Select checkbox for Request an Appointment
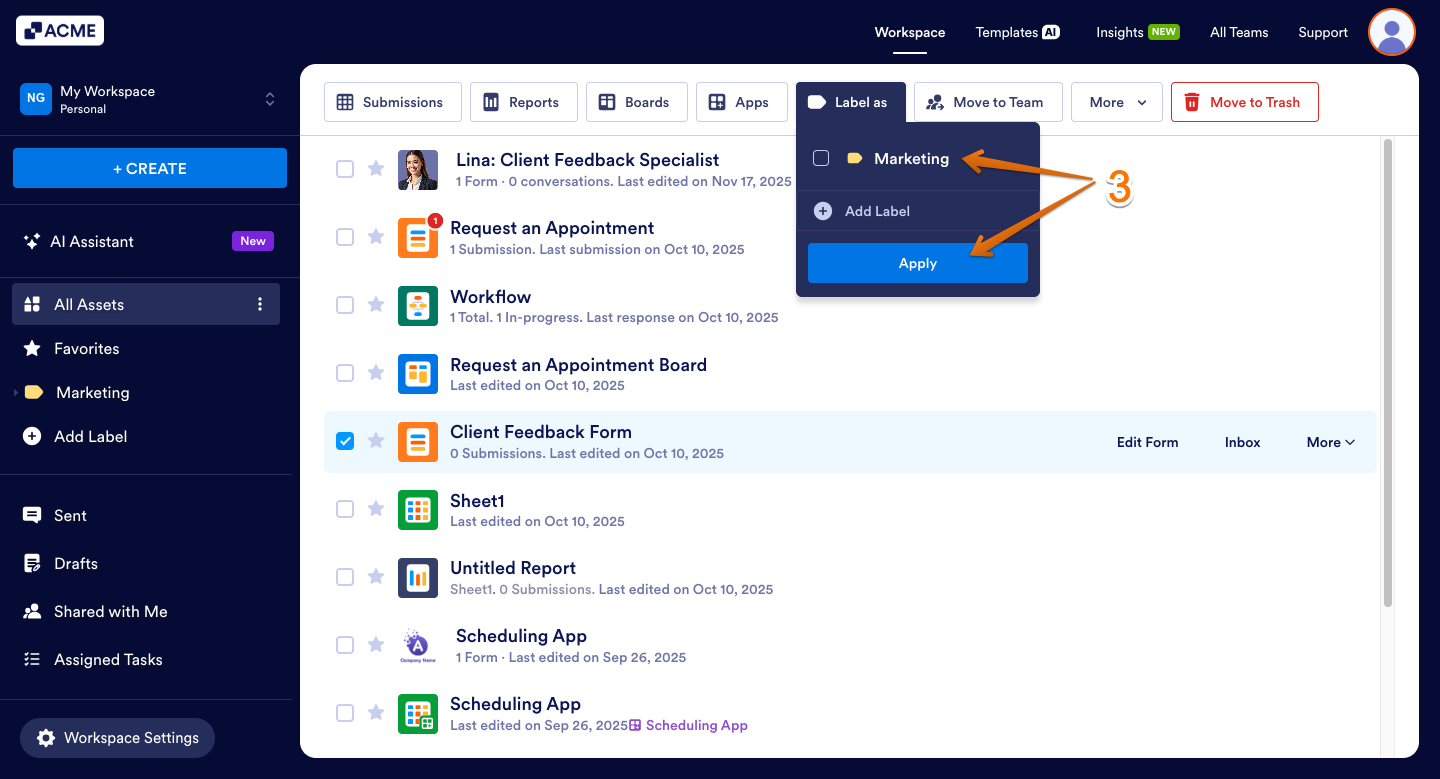 (x=345, y=237)
